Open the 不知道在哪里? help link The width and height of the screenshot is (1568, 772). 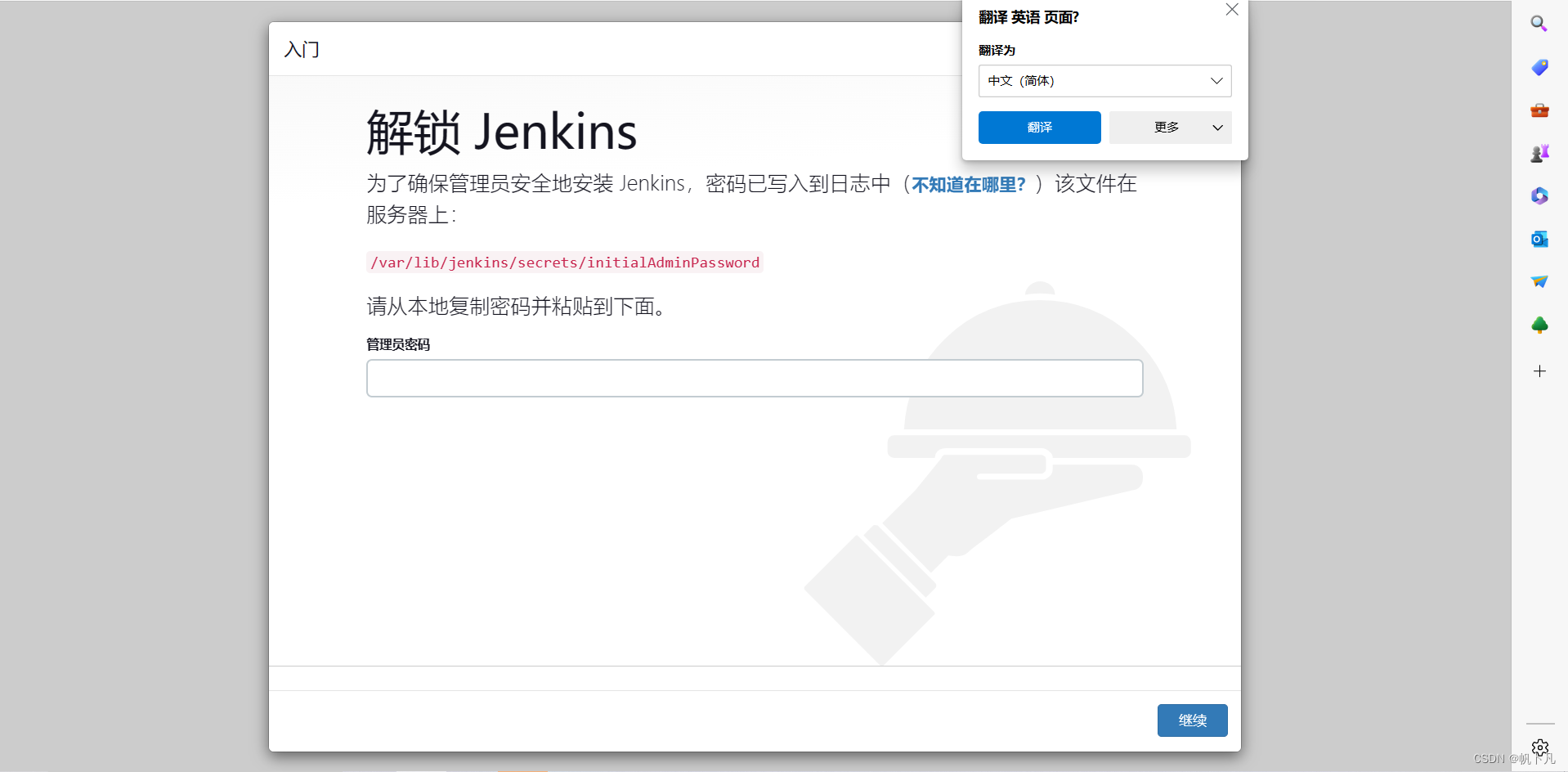click(968, 184)
